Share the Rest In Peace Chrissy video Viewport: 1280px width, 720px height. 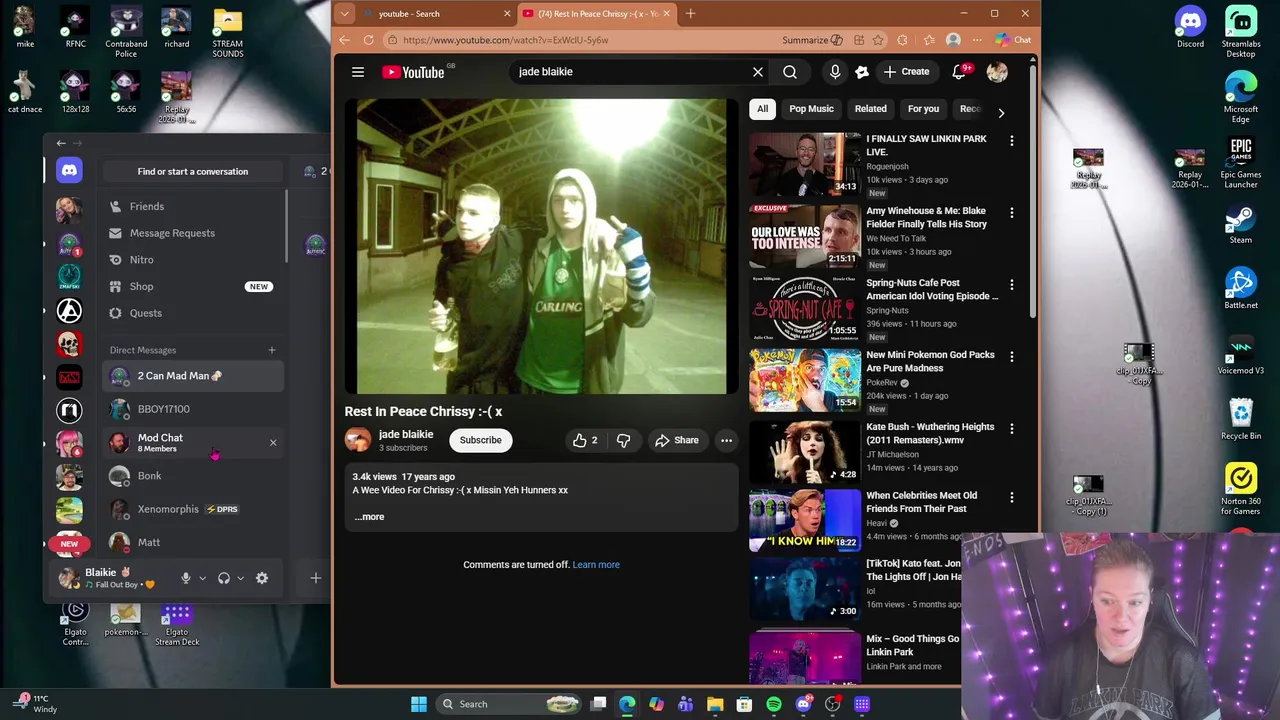coord(676,440)
